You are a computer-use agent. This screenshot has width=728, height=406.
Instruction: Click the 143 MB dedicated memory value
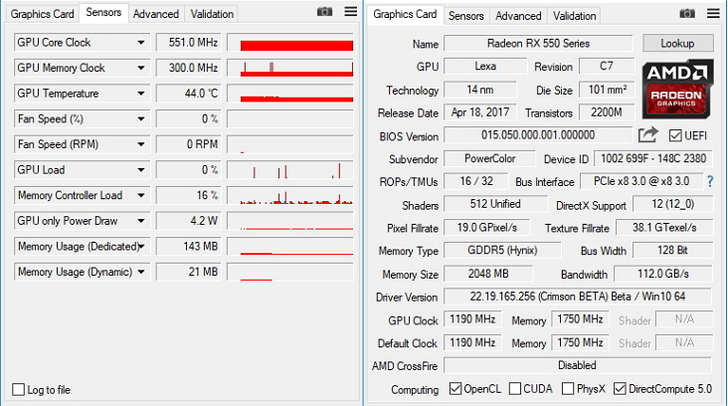pyautogui.click(x=188, y=247)
